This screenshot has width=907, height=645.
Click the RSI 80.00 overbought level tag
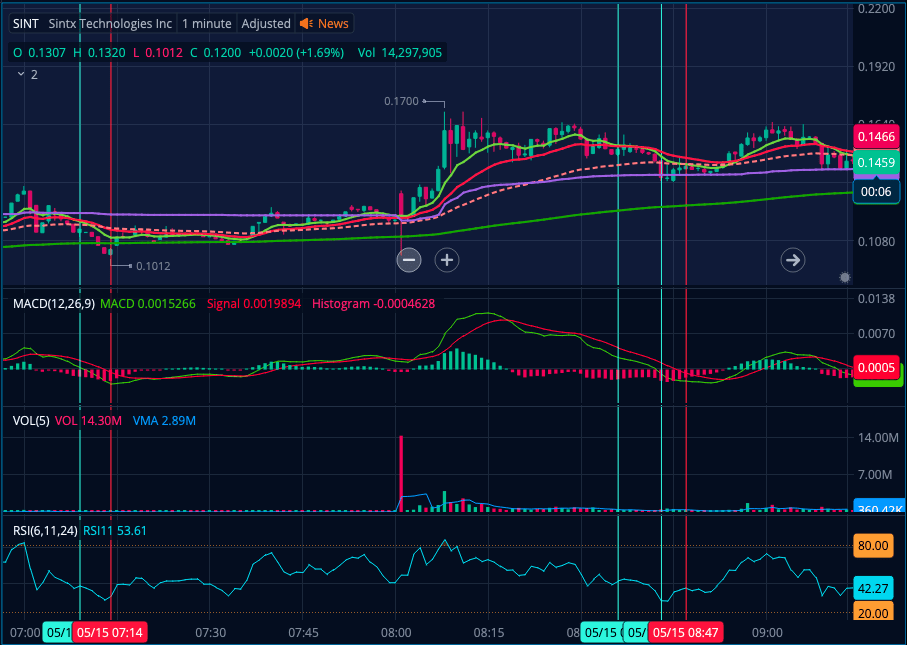coord(873,546)
